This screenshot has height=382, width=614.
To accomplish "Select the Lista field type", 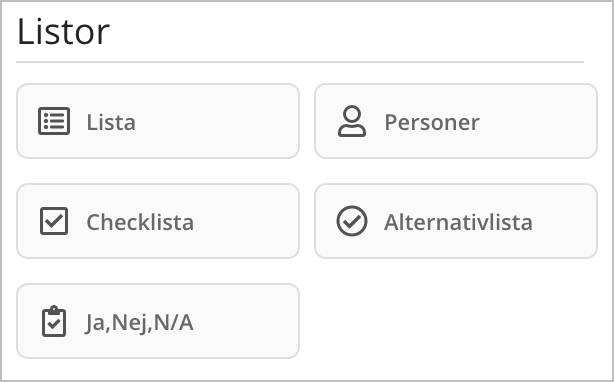I will tap(158, 121).
